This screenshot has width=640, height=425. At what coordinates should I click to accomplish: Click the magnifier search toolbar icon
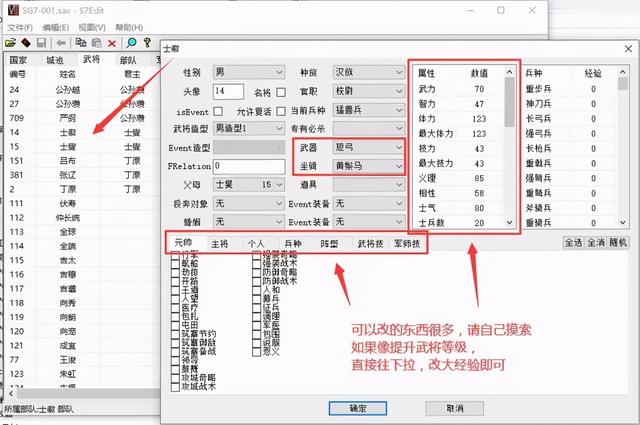pyautogui.click(x=131, y=43)
